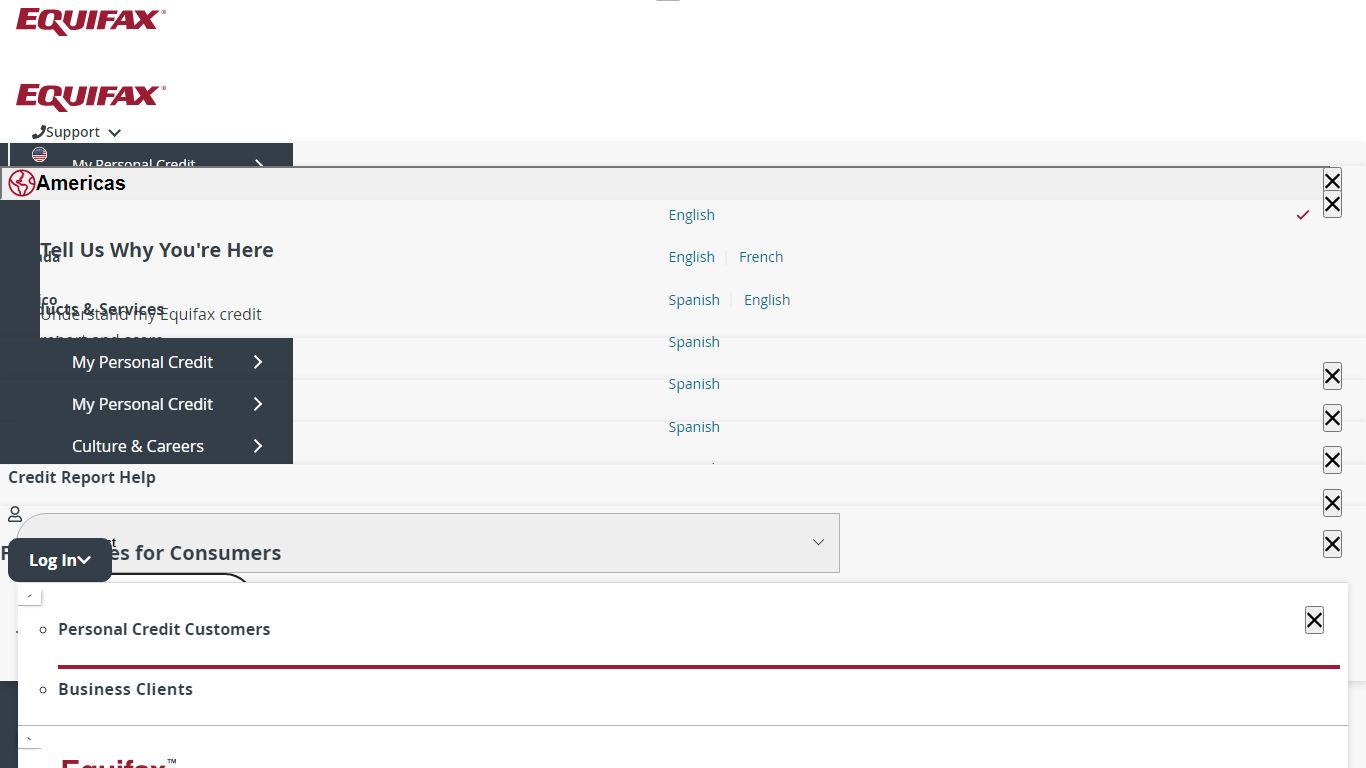
Task: Select English in the Spanish/English pair
Action: (767, 300)
